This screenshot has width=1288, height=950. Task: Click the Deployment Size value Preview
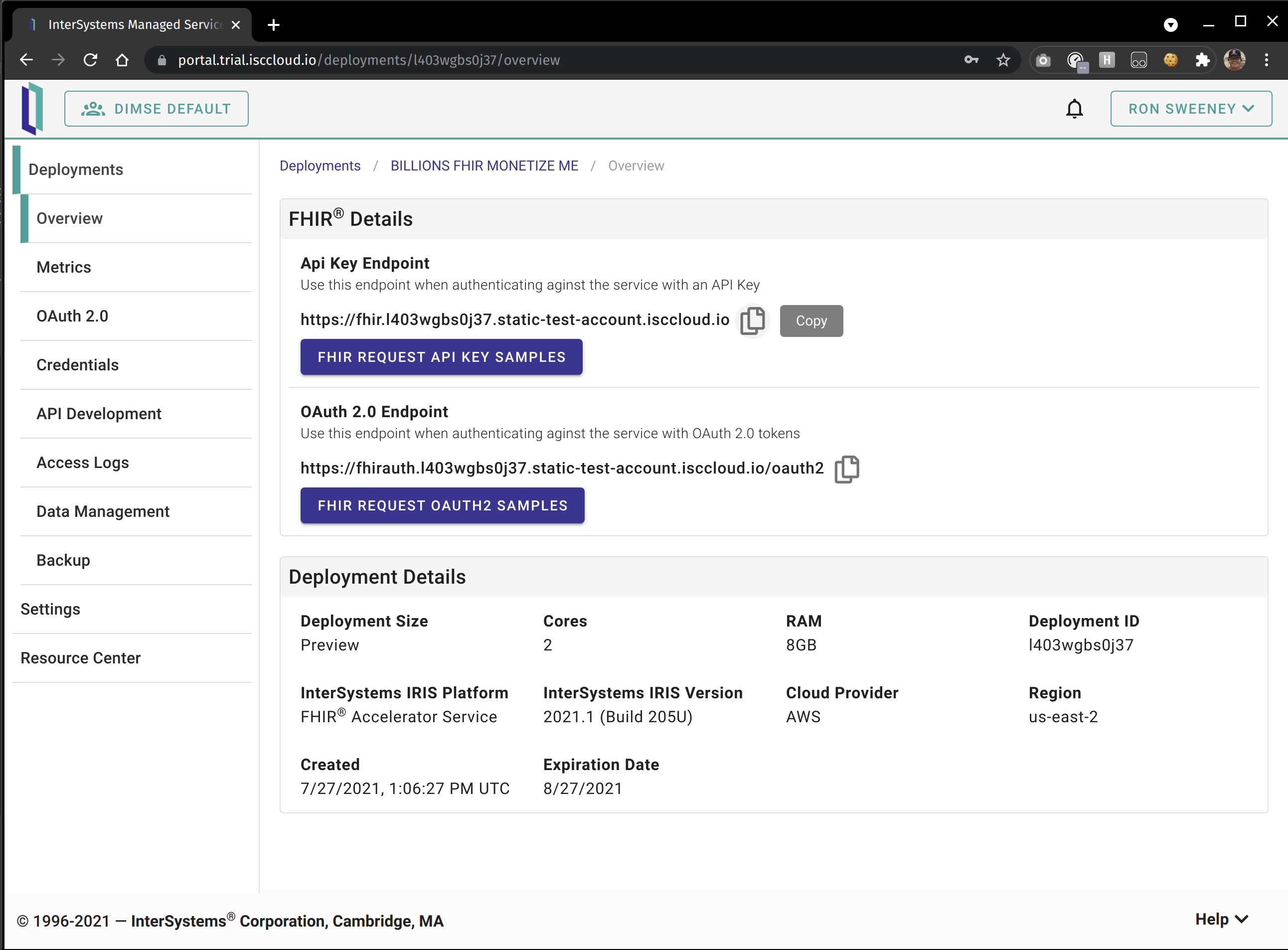point(329,645)
